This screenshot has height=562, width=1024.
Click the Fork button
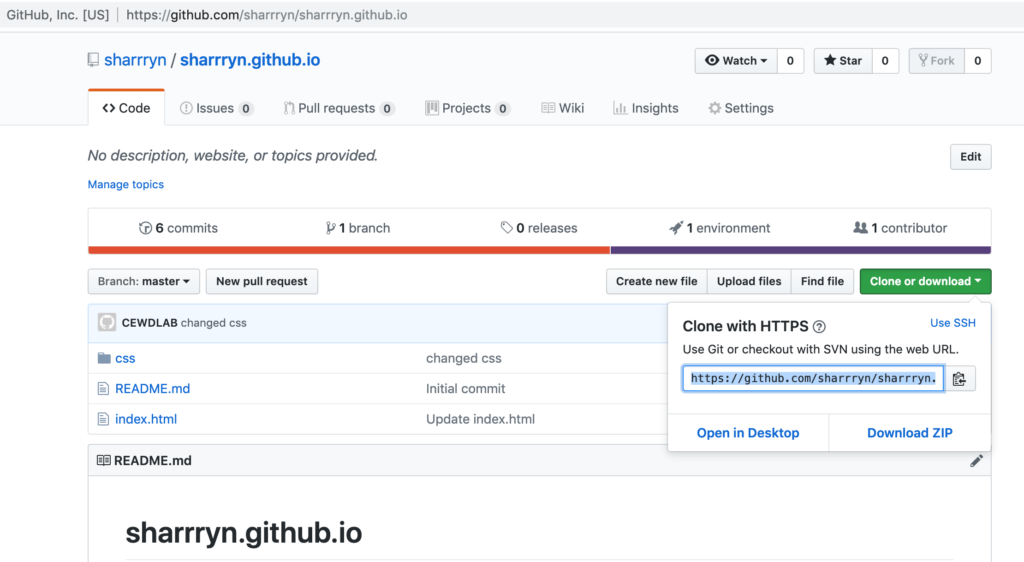936,61
